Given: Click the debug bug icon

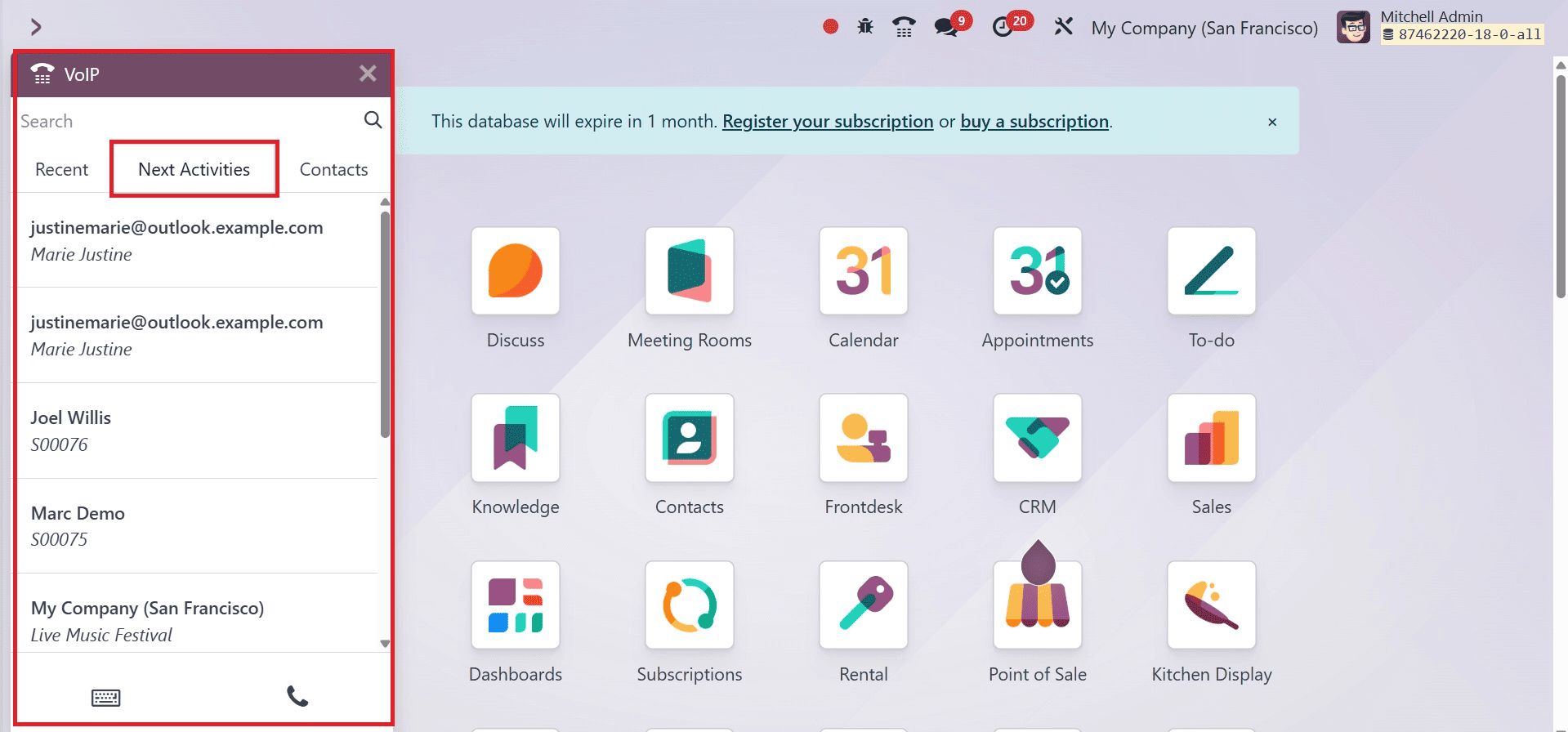Looking at the screenshot, I should point(865,27).
